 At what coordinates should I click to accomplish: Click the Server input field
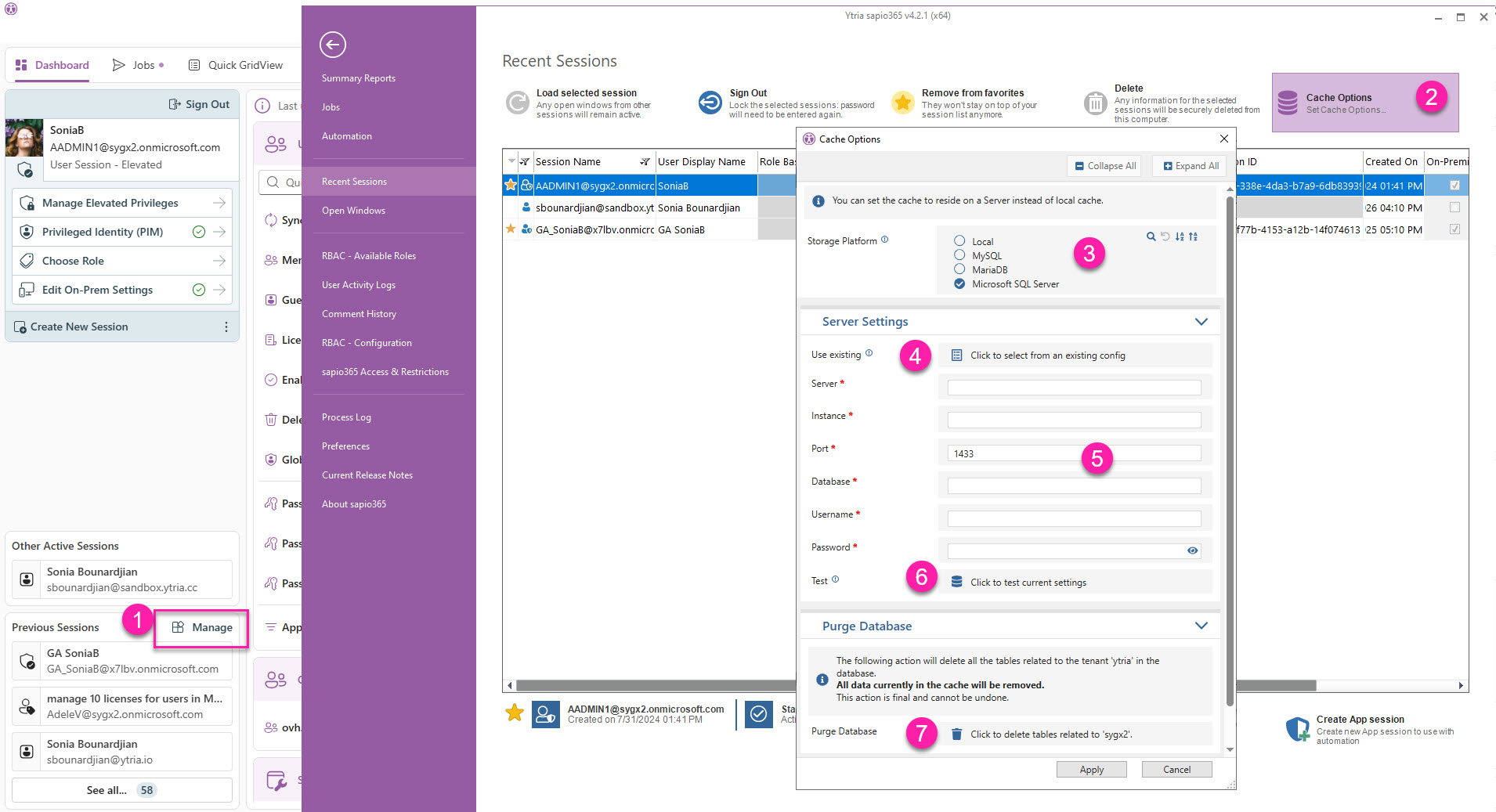1074,388
